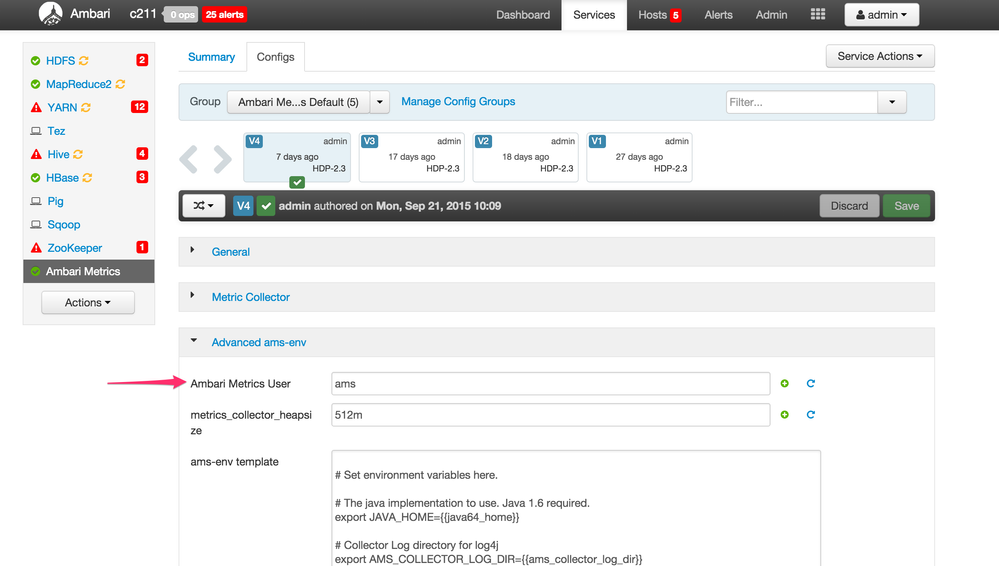
Task: Go to previous config versions arrow
Action: 189,159
